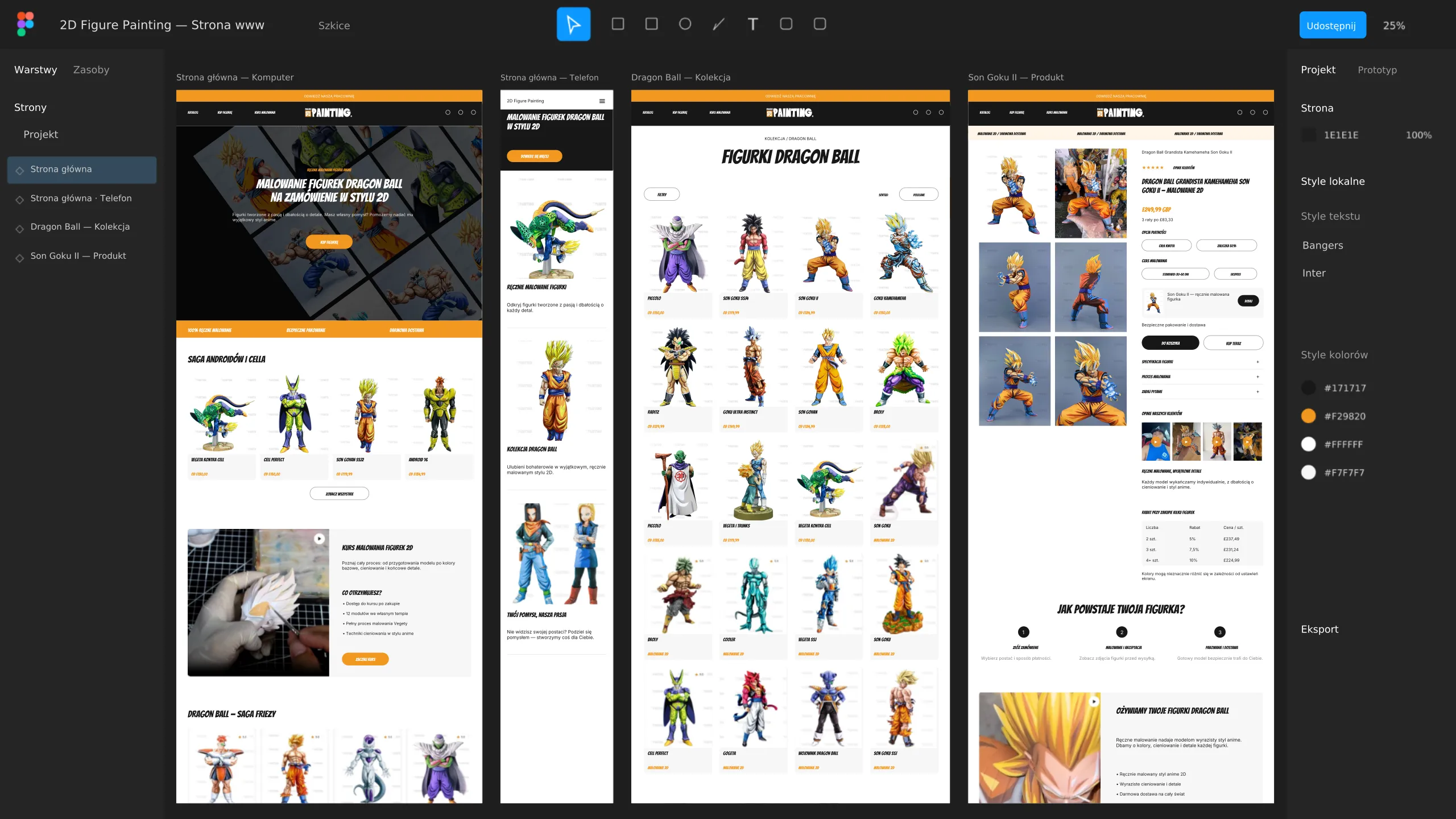This screenshot has width=1456, height=819.
Task: Click the play icon on the Ożywiamy figurki video
Action: (1094, 701)
